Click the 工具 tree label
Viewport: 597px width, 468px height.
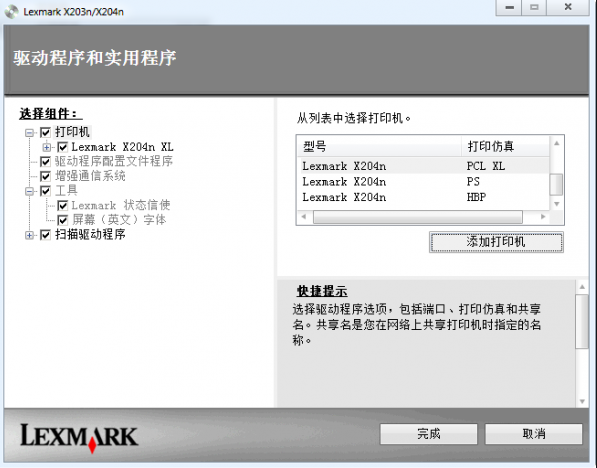pyautogui.click(x=66, y=190)
